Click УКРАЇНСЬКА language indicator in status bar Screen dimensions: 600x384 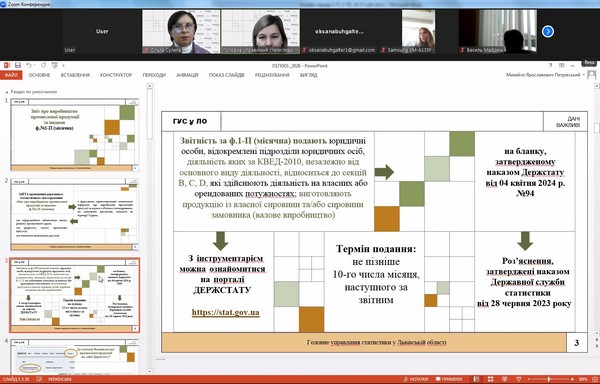(60, 379)
